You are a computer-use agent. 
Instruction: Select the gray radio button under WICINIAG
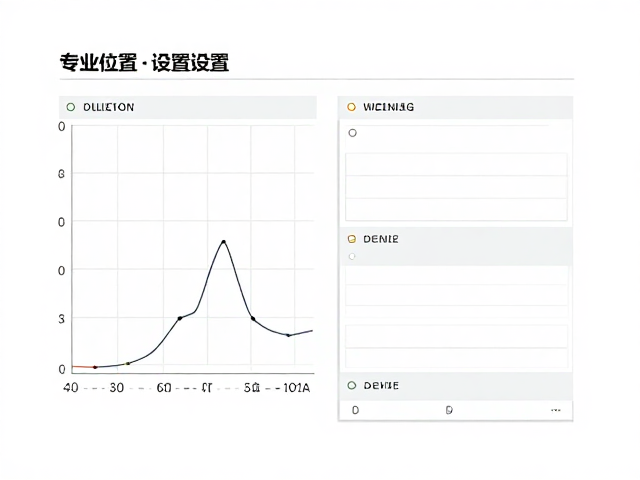tap(352, 133)
